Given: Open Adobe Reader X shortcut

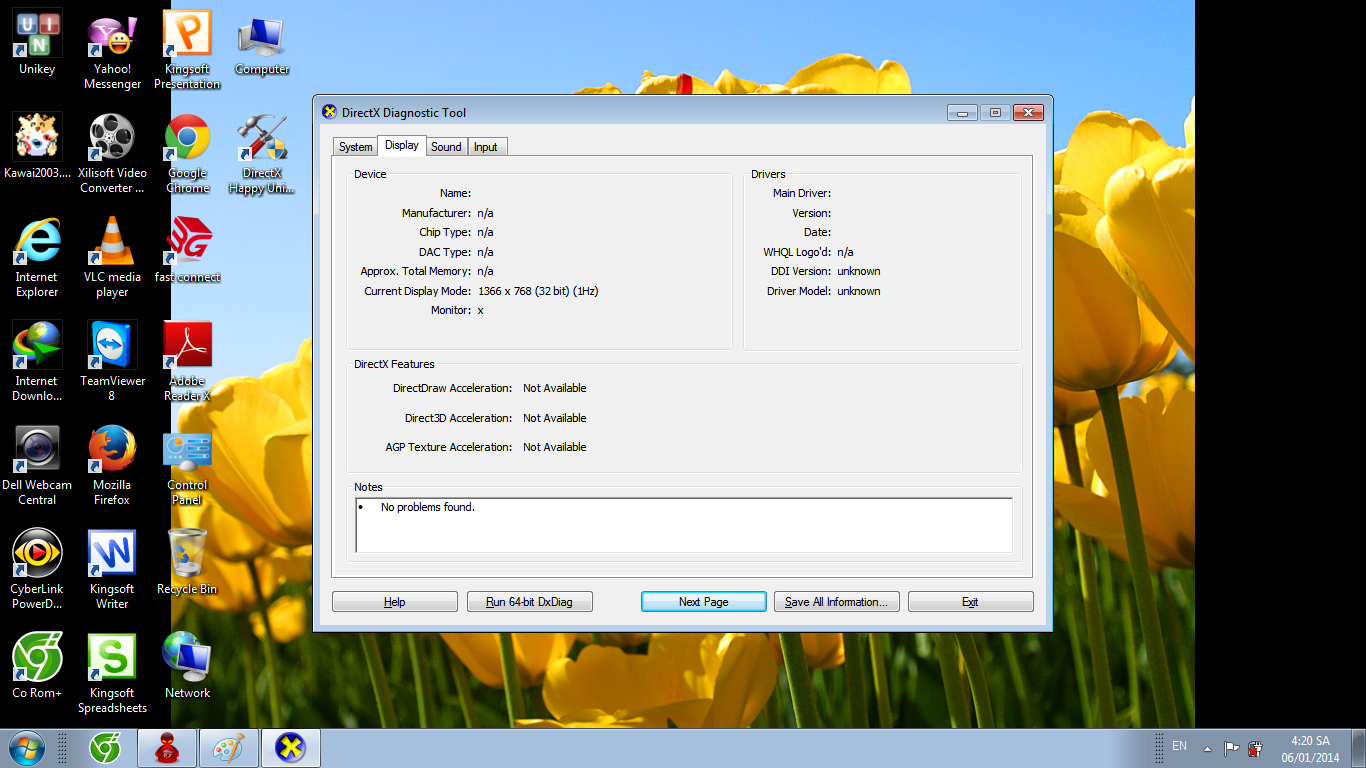Looking at the screenshot, I should pyautogui.click(x=187, y=363).
